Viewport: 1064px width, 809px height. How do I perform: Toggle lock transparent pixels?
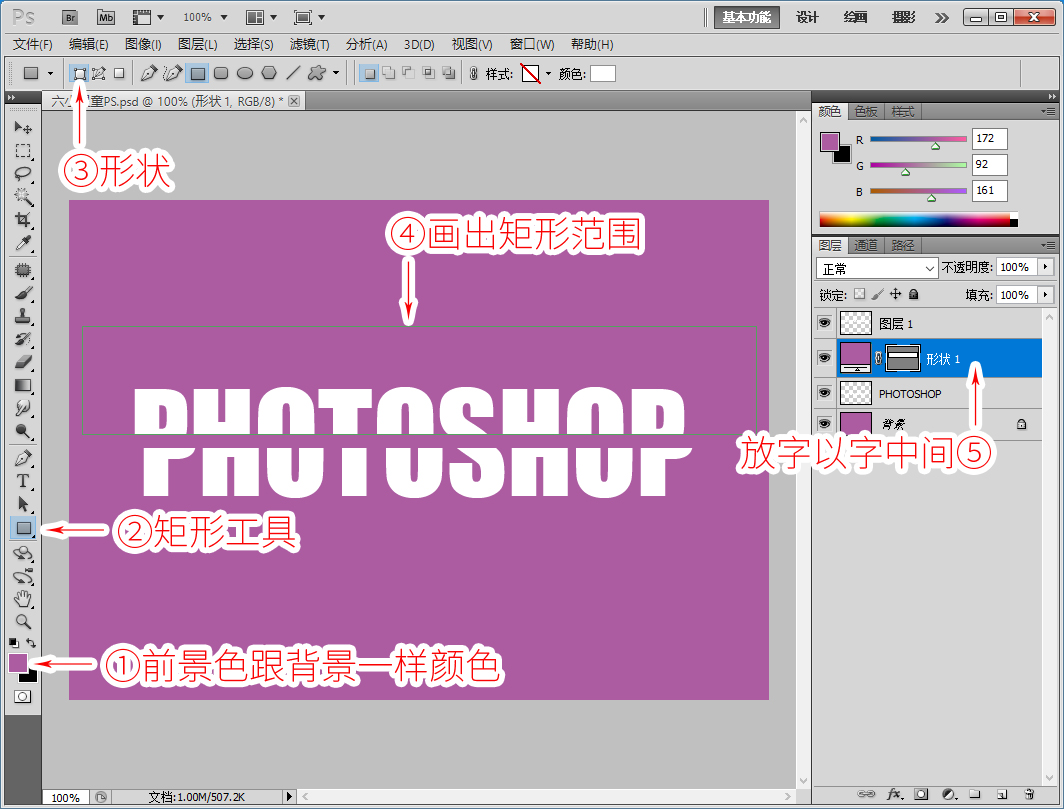tap(860, 294)
